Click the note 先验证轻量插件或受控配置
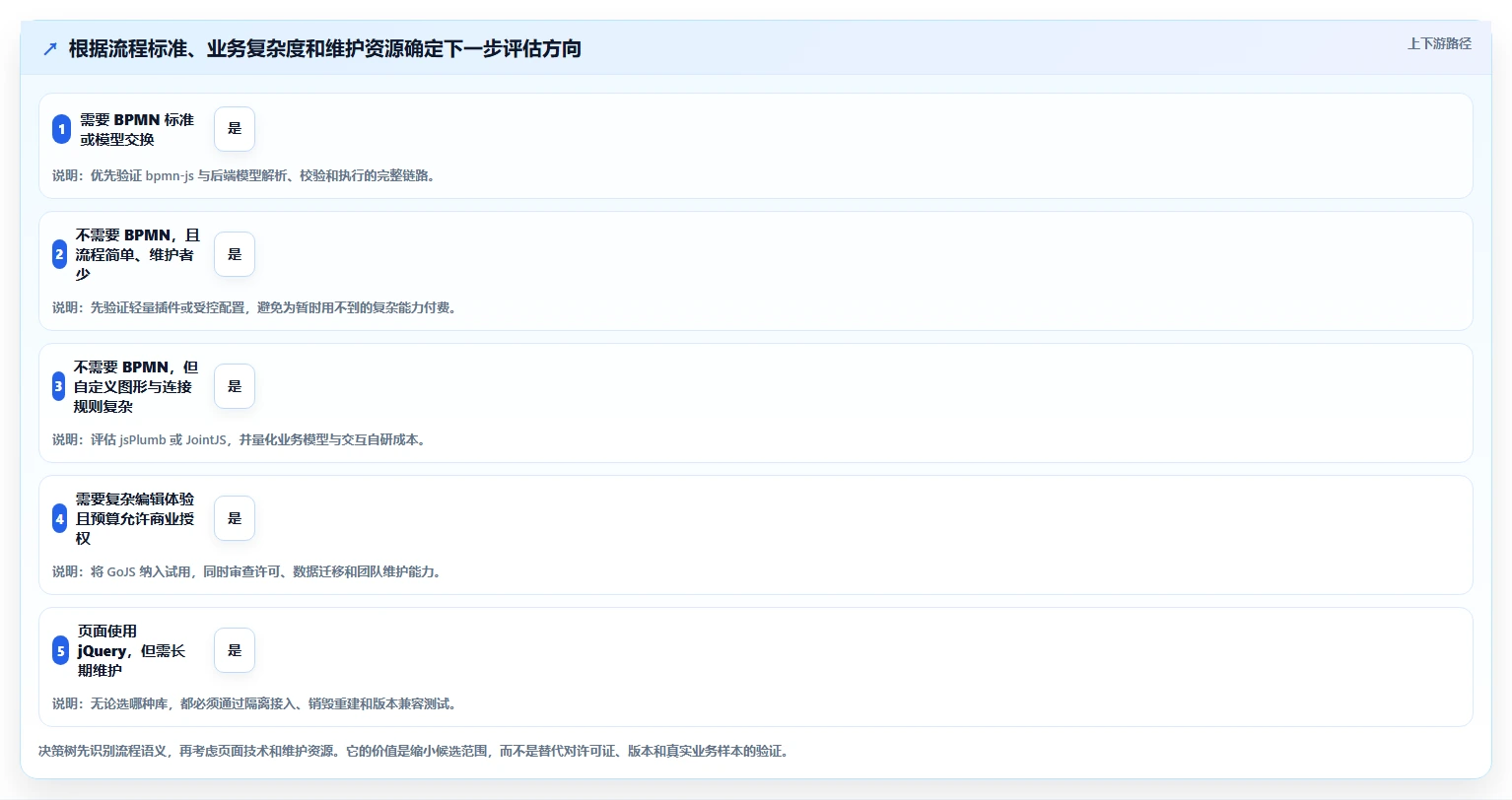1512x800 pixels. pyautogui.click(x=254, y=307)
